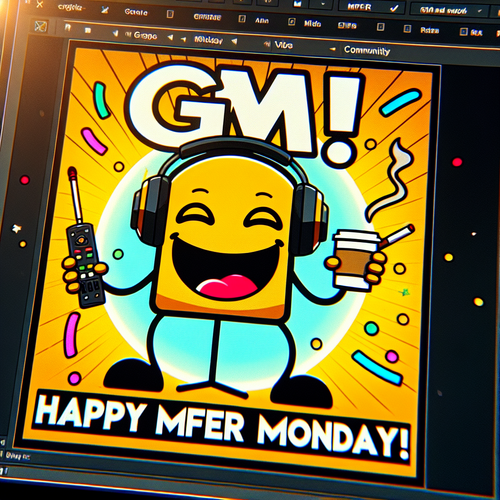Open the Vibe dropdown
Screen dimensions: 500x500
[284, 45]
